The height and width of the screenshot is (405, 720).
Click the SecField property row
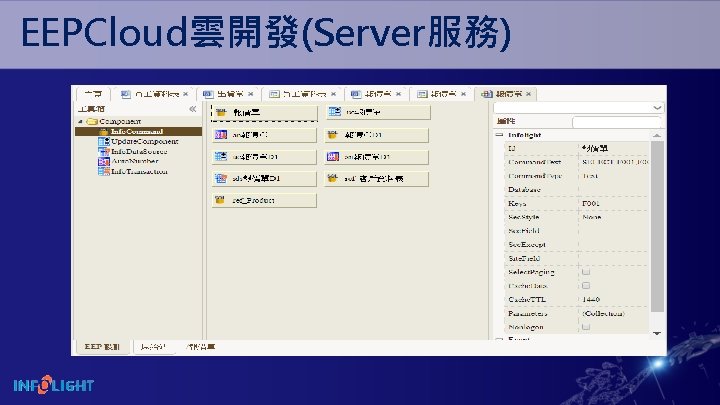(578, 231)
